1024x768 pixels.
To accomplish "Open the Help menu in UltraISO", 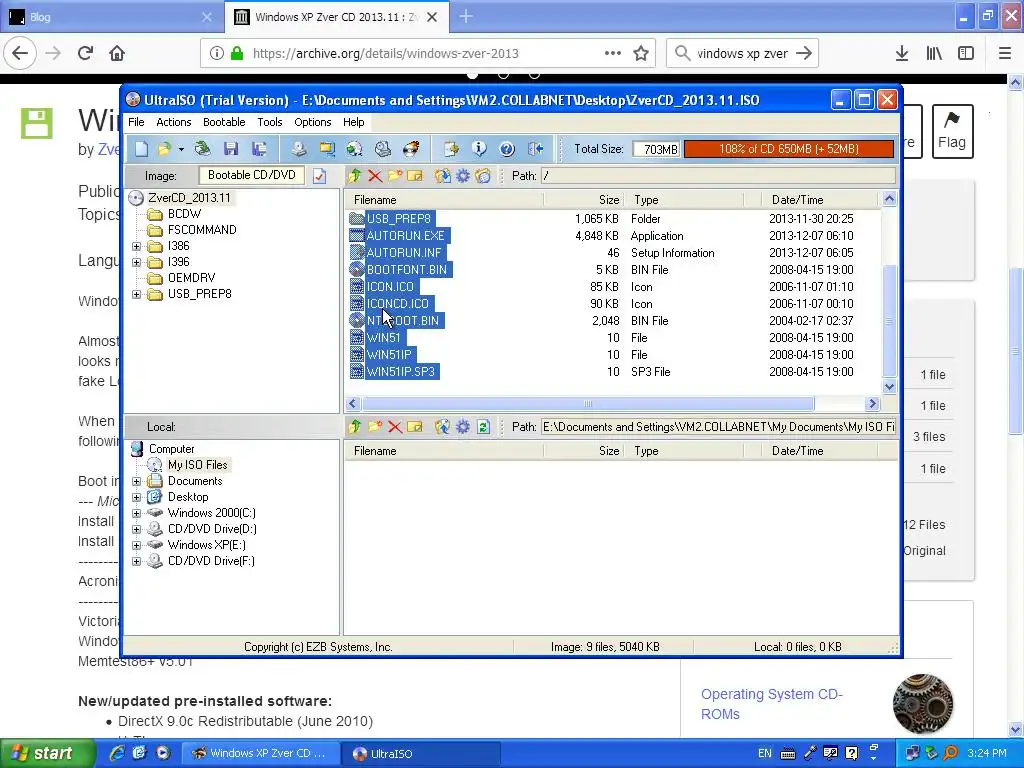I will (353, 122).
